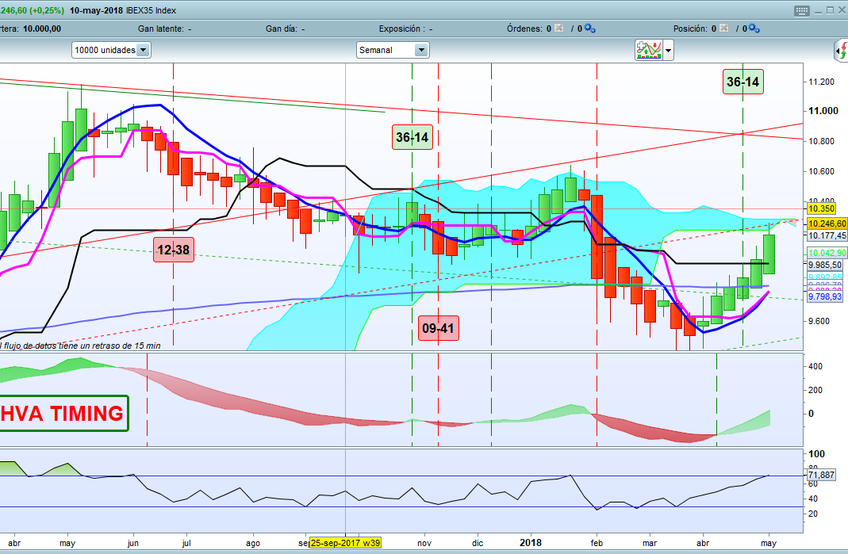
Task: Click the 10.246,60 current price label
Action: (827, 223)
